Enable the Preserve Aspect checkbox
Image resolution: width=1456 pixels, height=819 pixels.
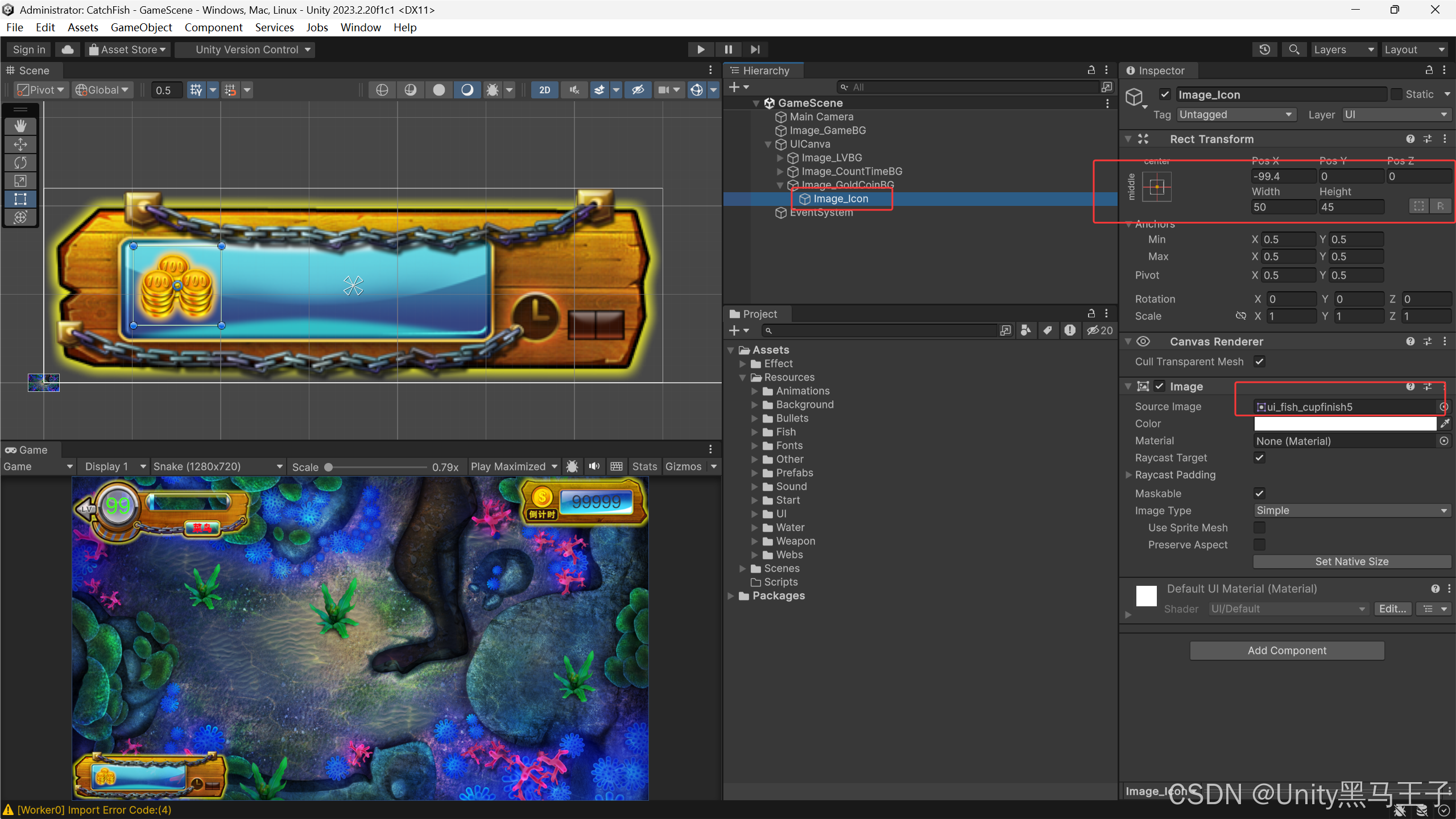[x=1260, y=545]
